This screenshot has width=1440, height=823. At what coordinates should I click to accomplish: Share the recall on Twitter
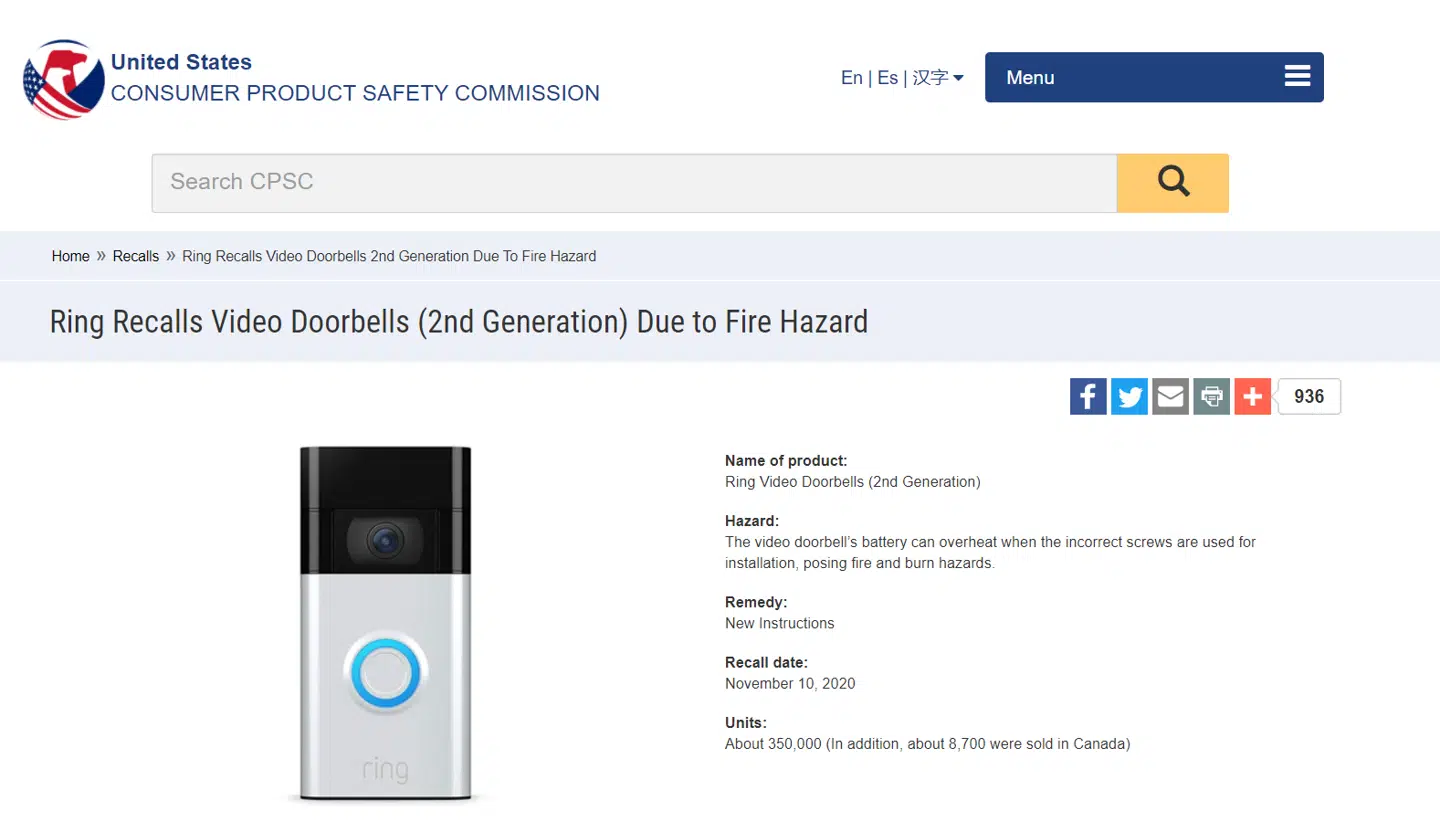pyautogui.click(x=1129, y=397)
